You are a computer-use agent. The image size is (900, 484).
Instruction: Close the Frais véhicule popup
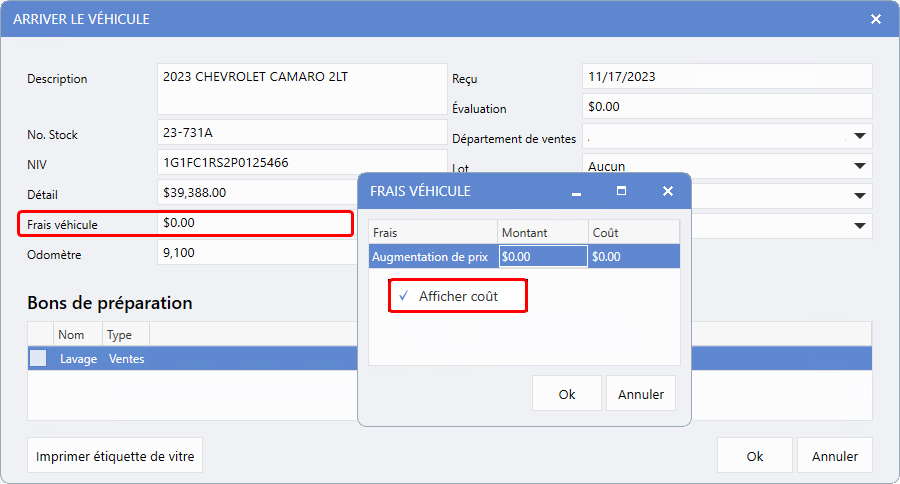pyautogui.click(x=667, y=191)
